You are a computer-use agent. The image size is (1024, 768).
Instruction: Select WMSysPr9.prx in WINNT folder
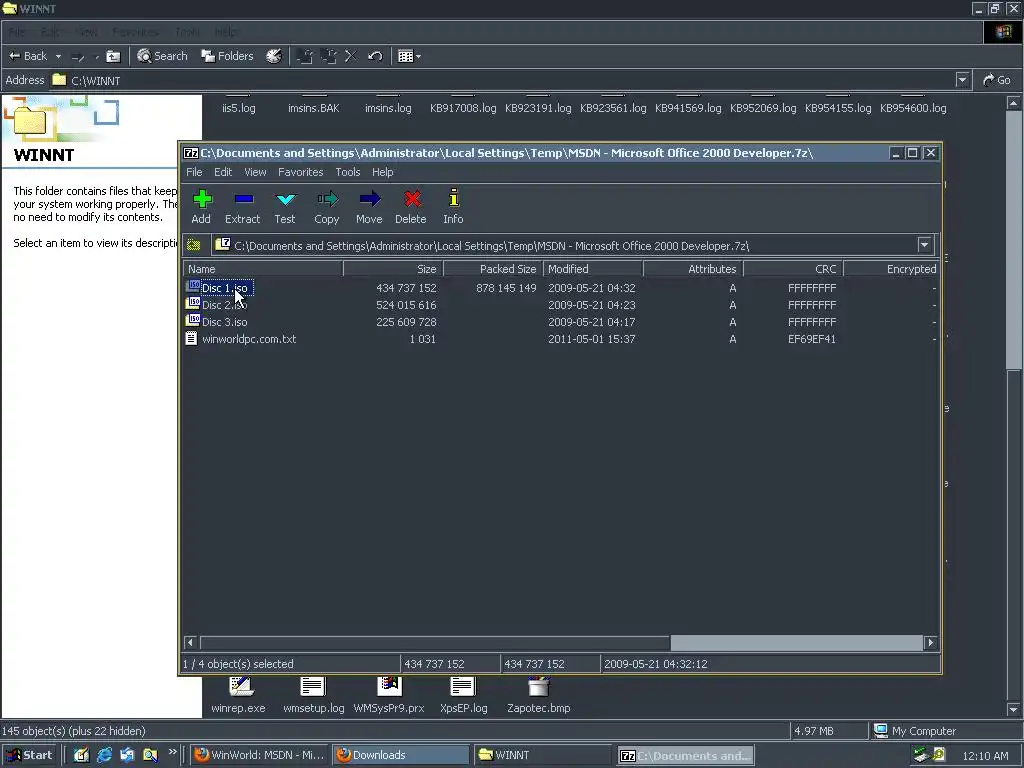(389, 696)
